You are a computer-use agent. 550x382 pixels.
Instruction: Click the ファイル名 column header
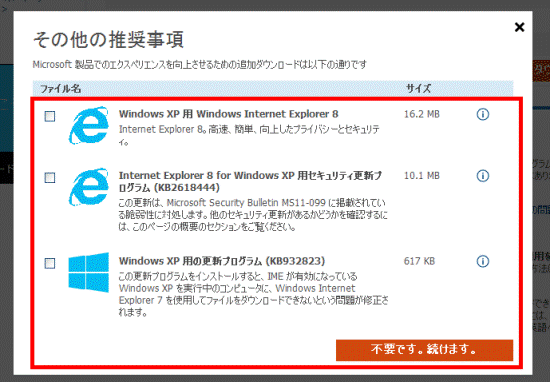(x=60, y=89)
